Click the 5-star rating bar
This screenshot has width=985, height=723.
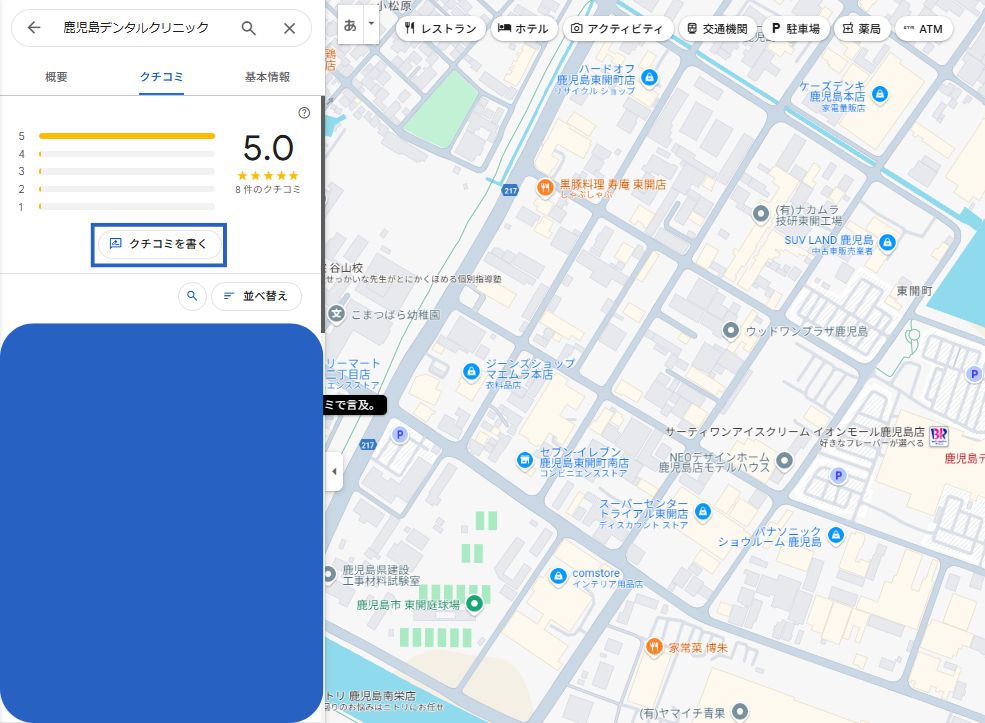tap(126, 136)
